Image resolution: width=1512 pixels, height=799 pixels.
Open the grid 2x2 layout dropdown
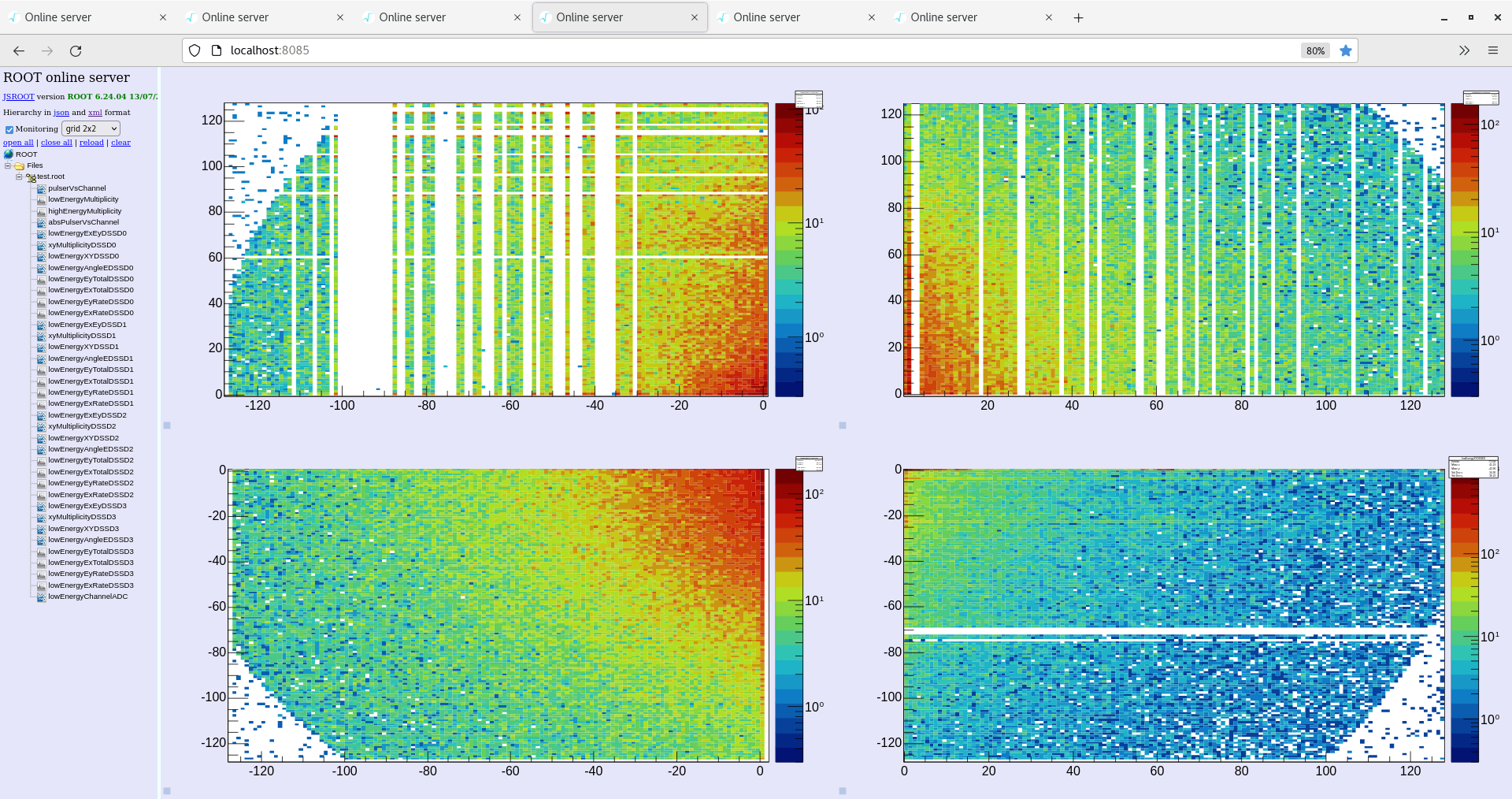click(x=91, y=128)
